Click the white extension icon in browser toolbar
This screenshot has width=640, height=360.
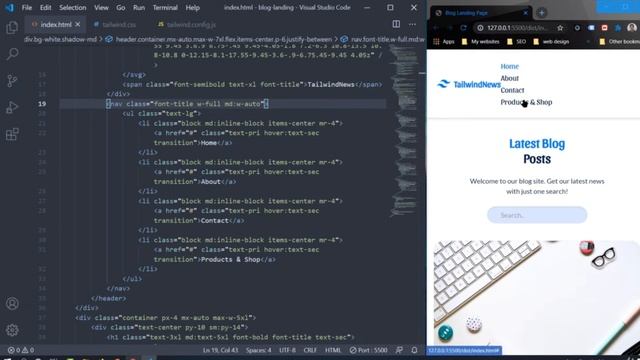[591, 28]
